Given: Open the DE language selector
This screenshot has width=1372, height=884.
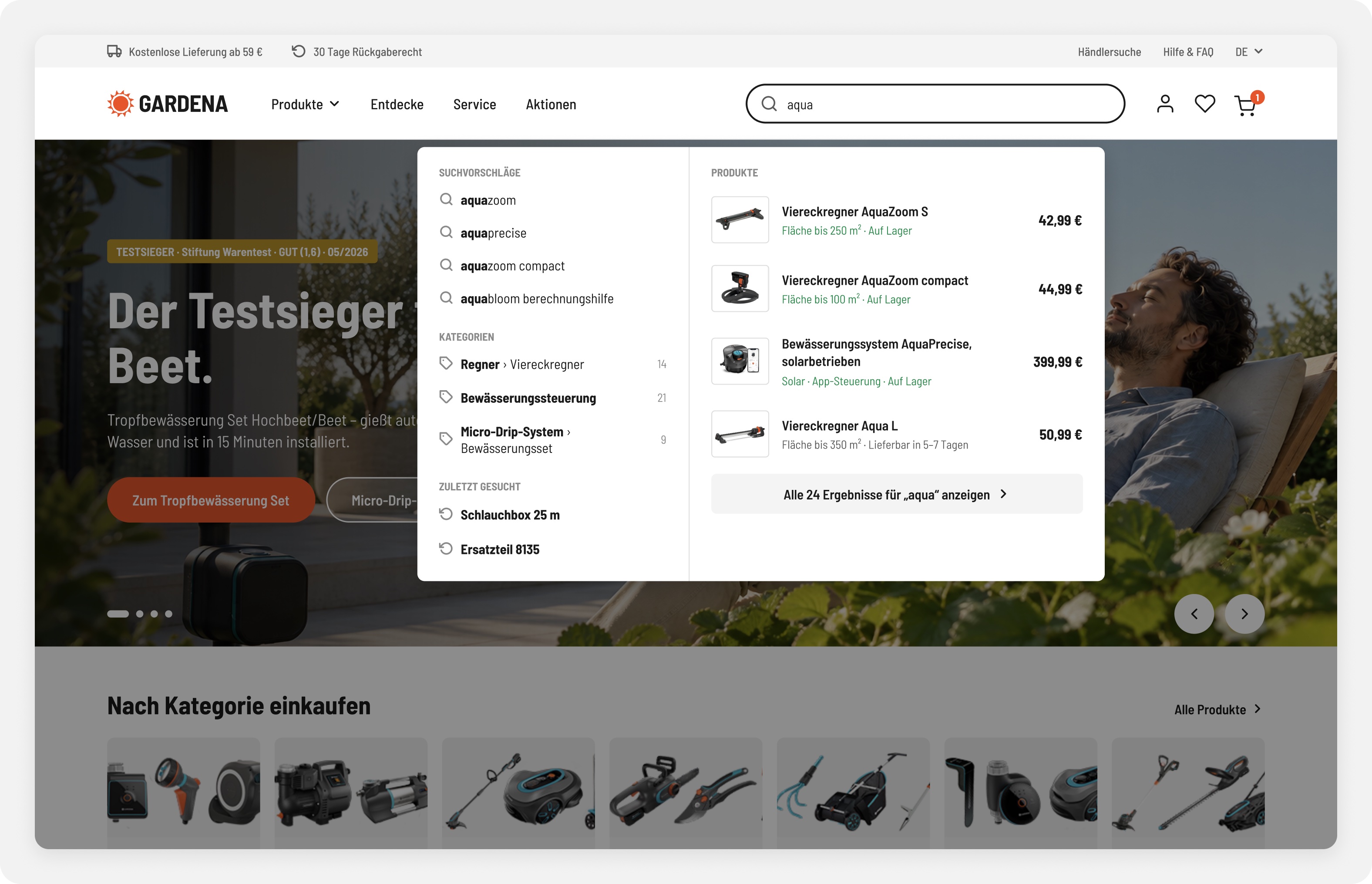Looking at the screenshot, I should pyautogui.click(x=1249, y=52).
